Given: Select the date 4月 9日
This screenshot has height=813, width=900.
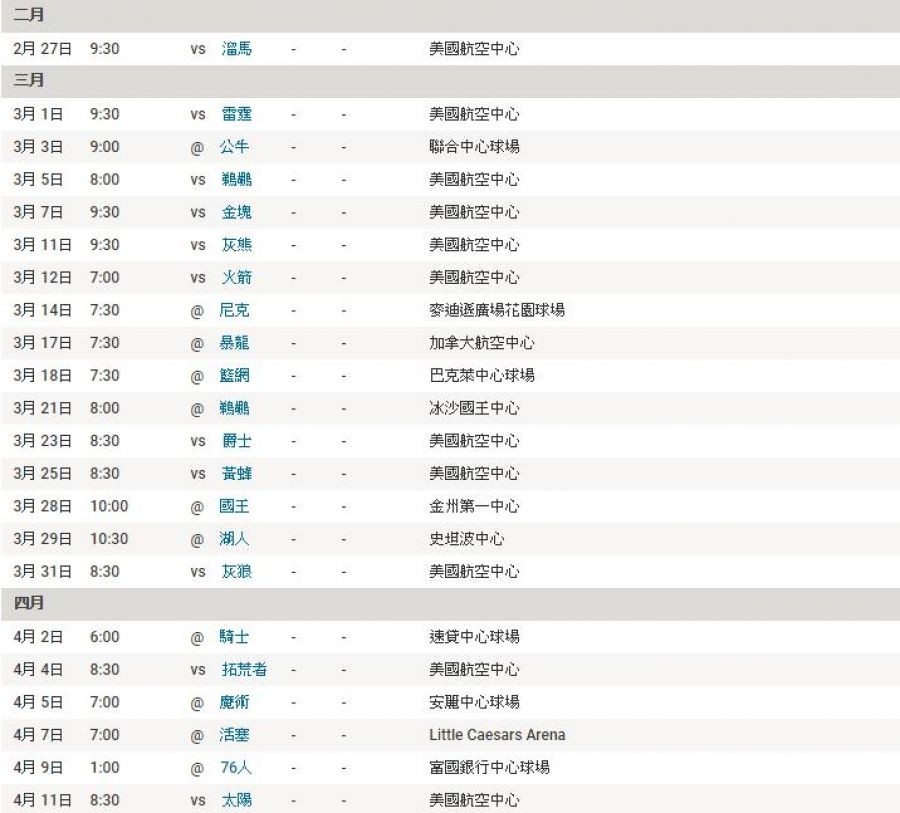Looking at the screenshot, I should pos(38,768).
